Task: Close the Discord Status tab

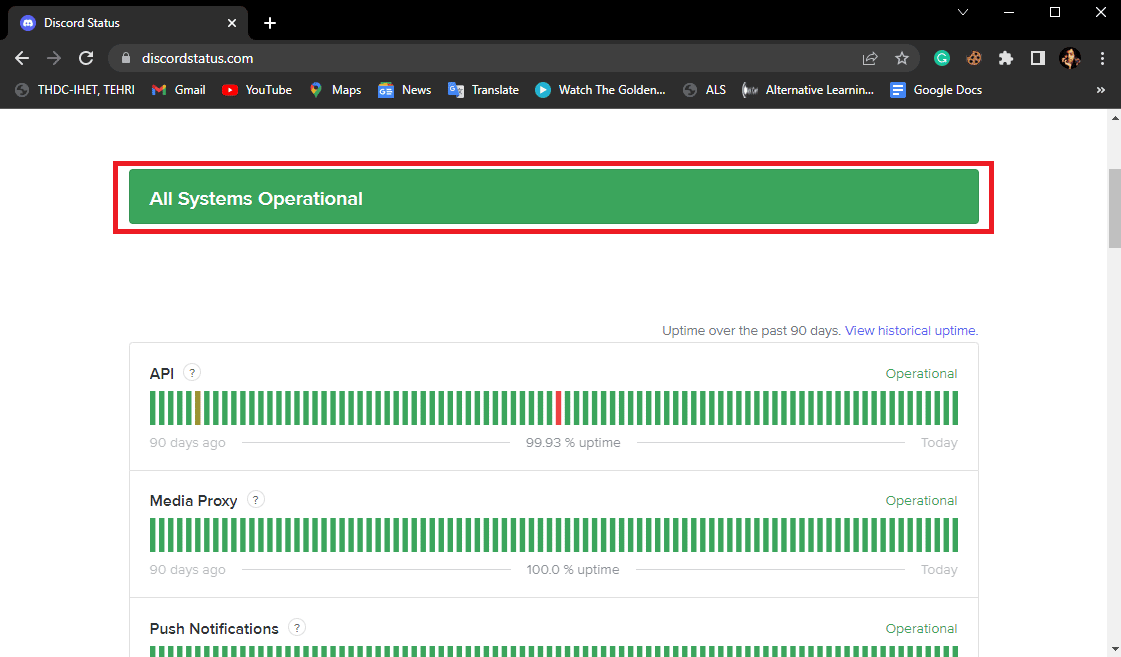Action: pos(232,23)
